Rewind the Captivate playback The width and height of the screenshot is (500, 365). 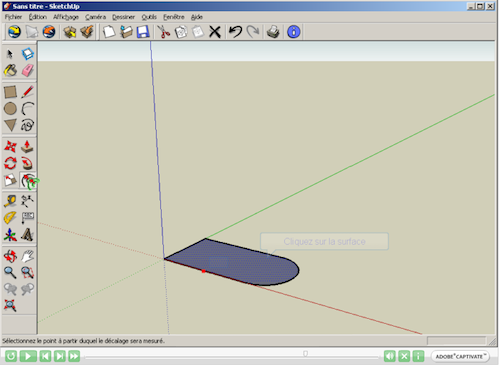click(11, 356)
